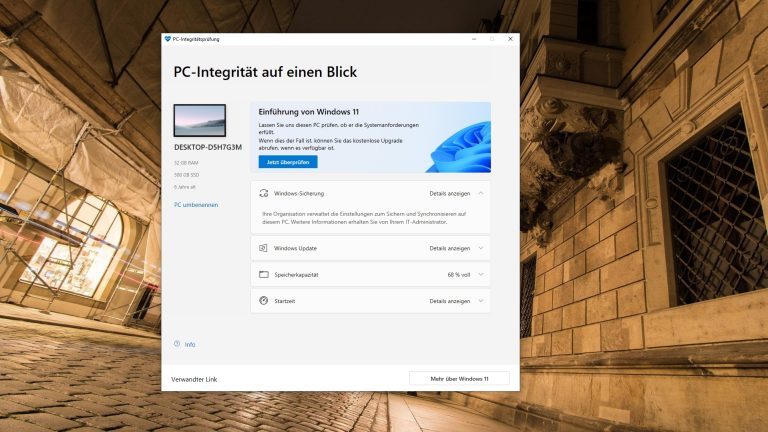This screenshot has width=768, height=432.
Task: Click the Windows 11 bloom banner image
Action: [x=458, y=147]
